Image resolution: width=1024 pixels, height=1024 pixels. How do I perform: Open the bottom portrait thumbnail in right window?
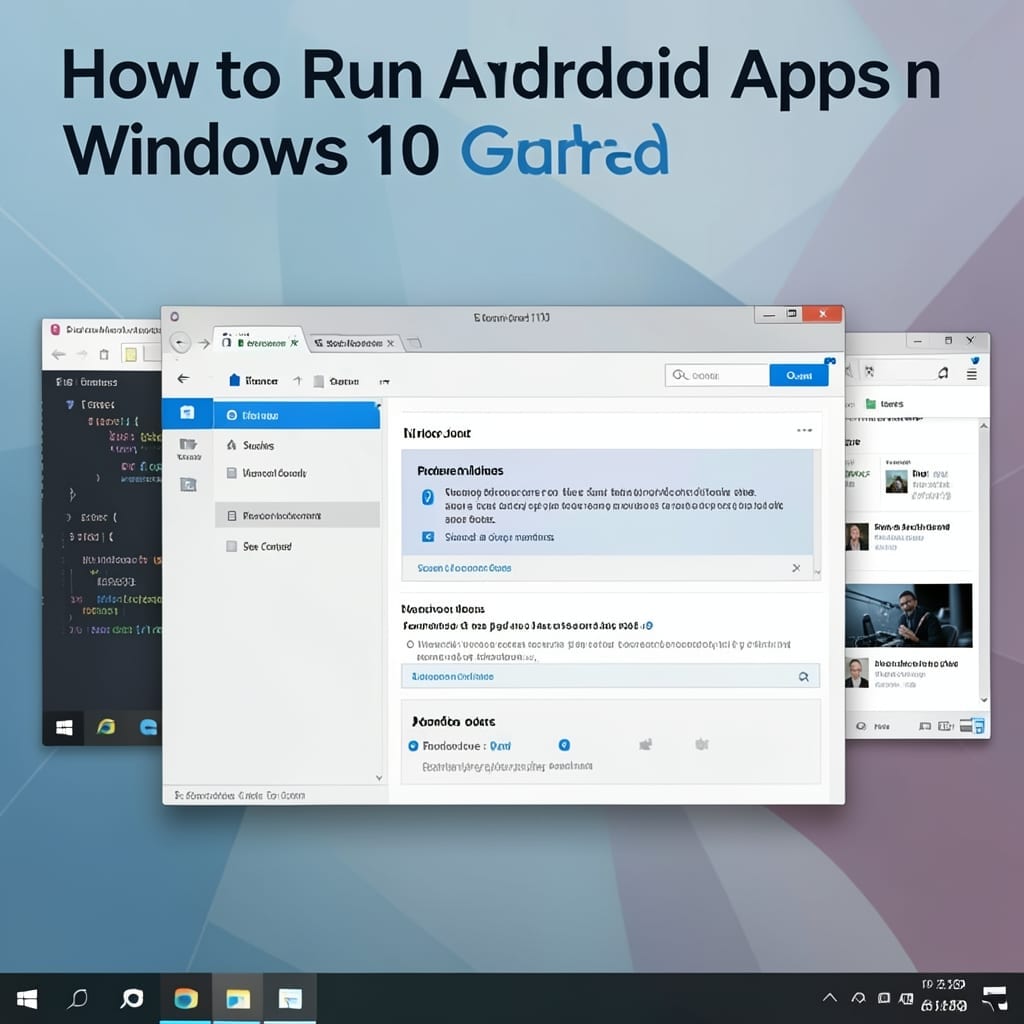pos(857,673)
